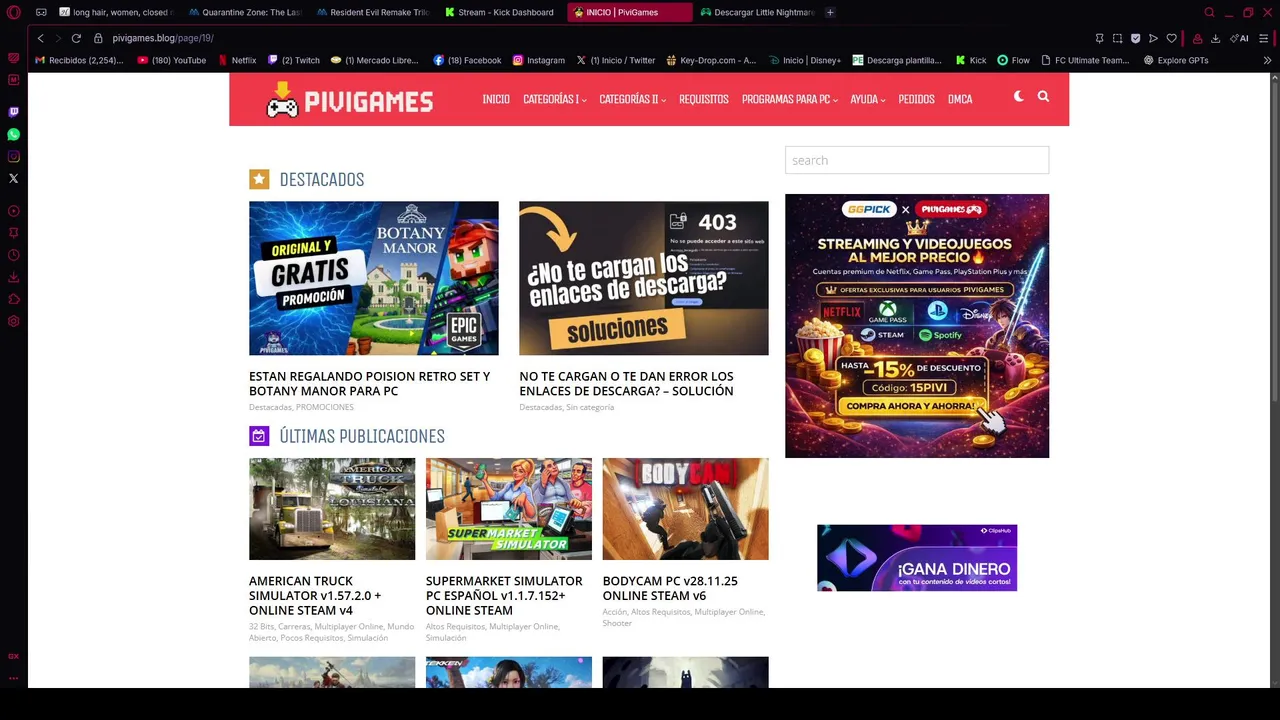
Task: Expand the Categorías I dropdown menu
Action: (554, 99)
